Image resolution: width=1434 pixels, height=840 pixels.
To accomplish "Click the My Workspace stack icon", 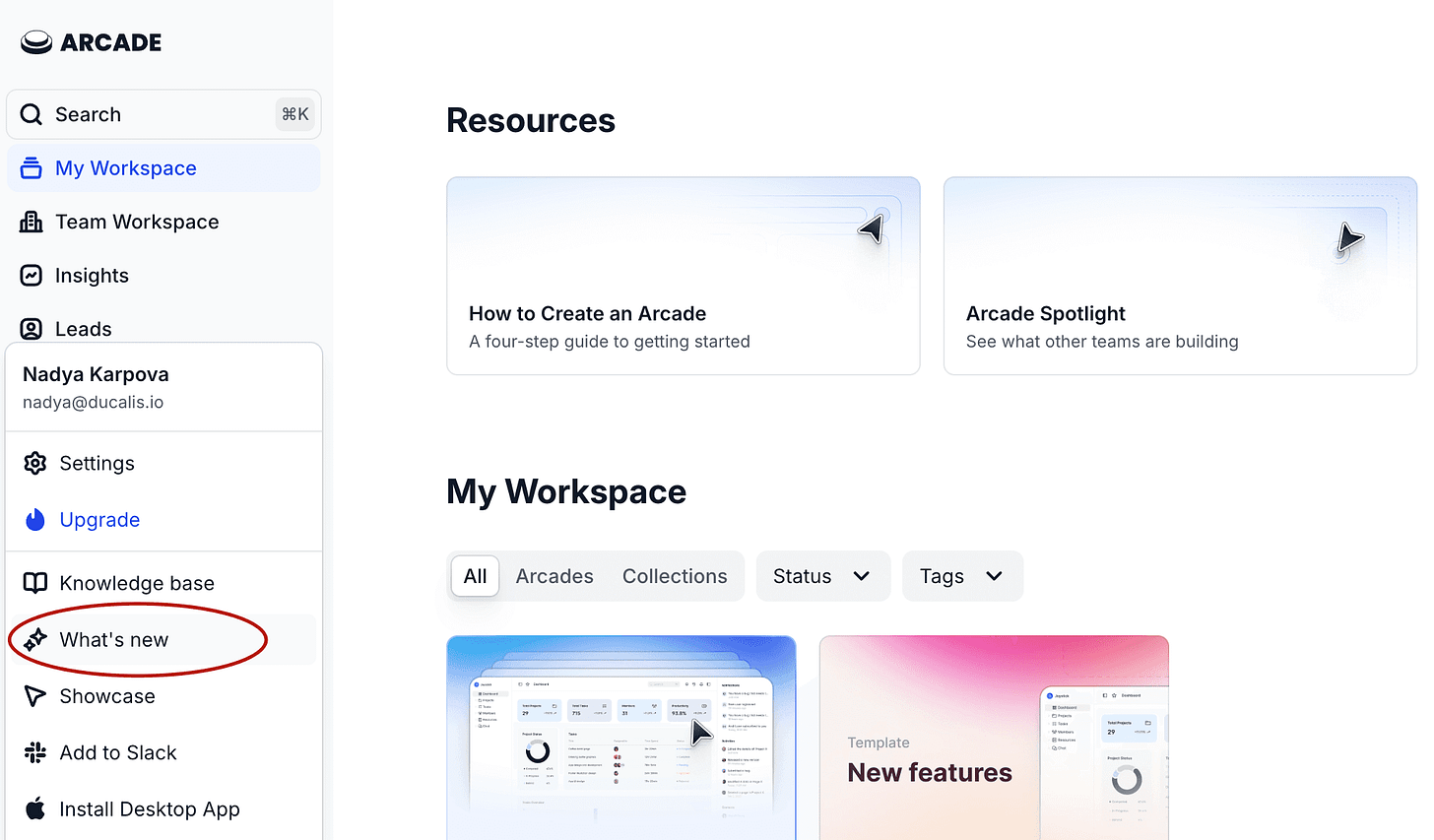I will 32,168.
